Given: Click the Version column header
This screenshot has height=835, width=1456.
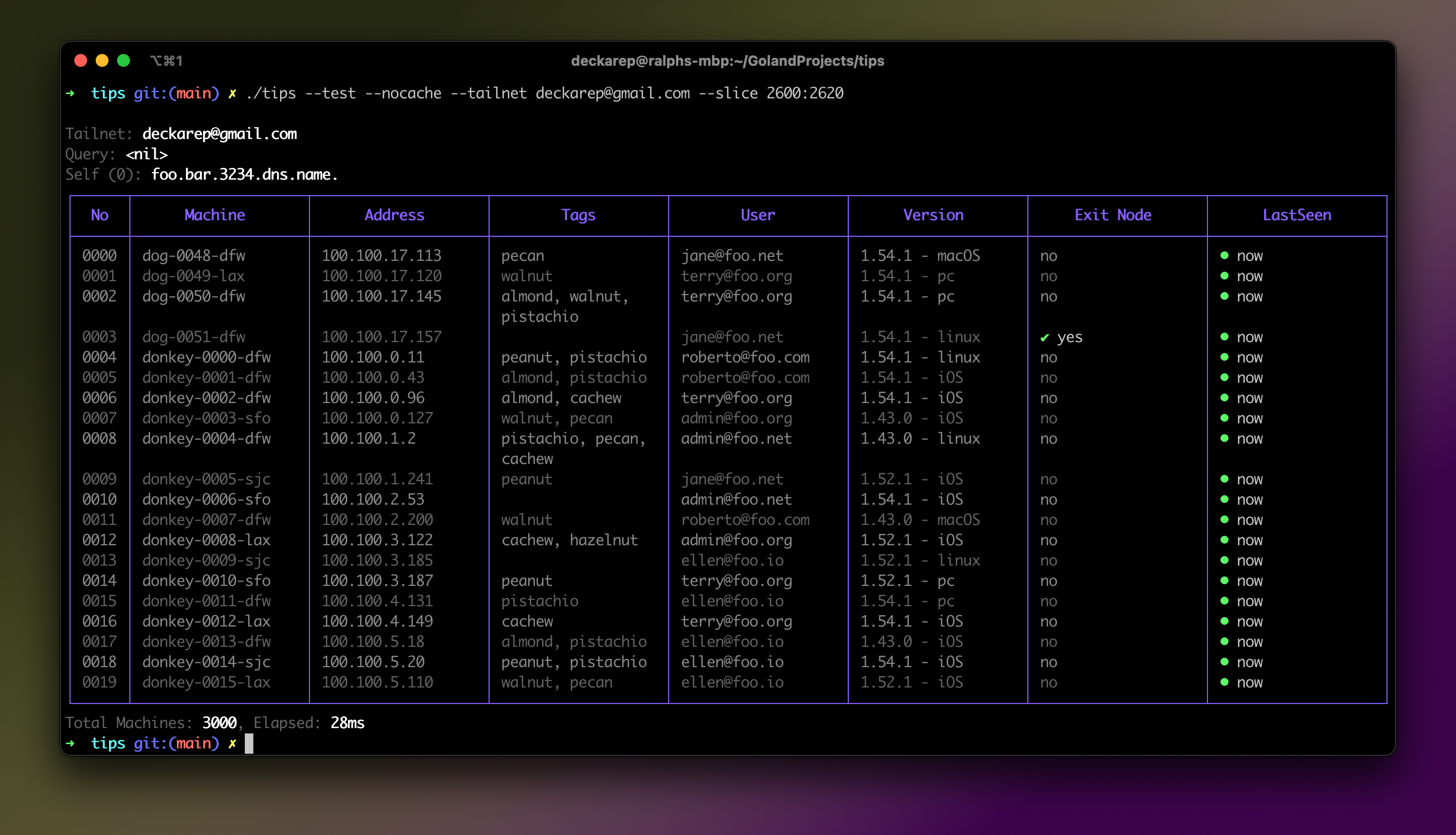Looking at the screenshot, I should point(933,215).
